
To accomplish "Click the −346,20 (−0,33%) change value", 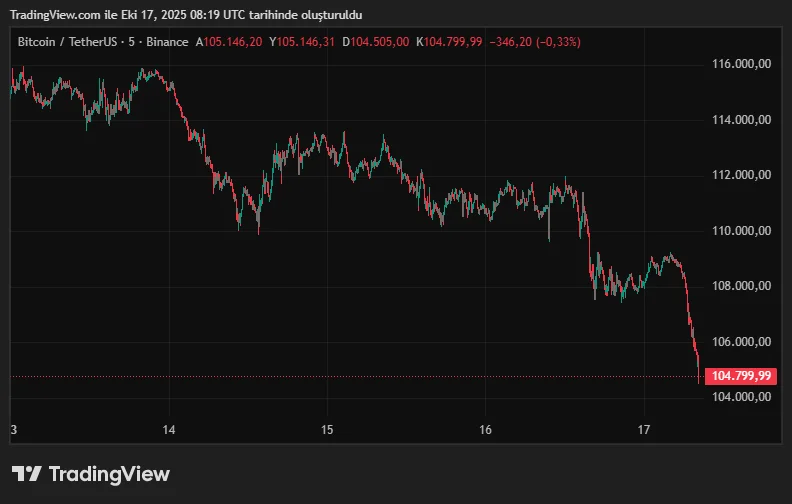I will [x=534, y=42].
